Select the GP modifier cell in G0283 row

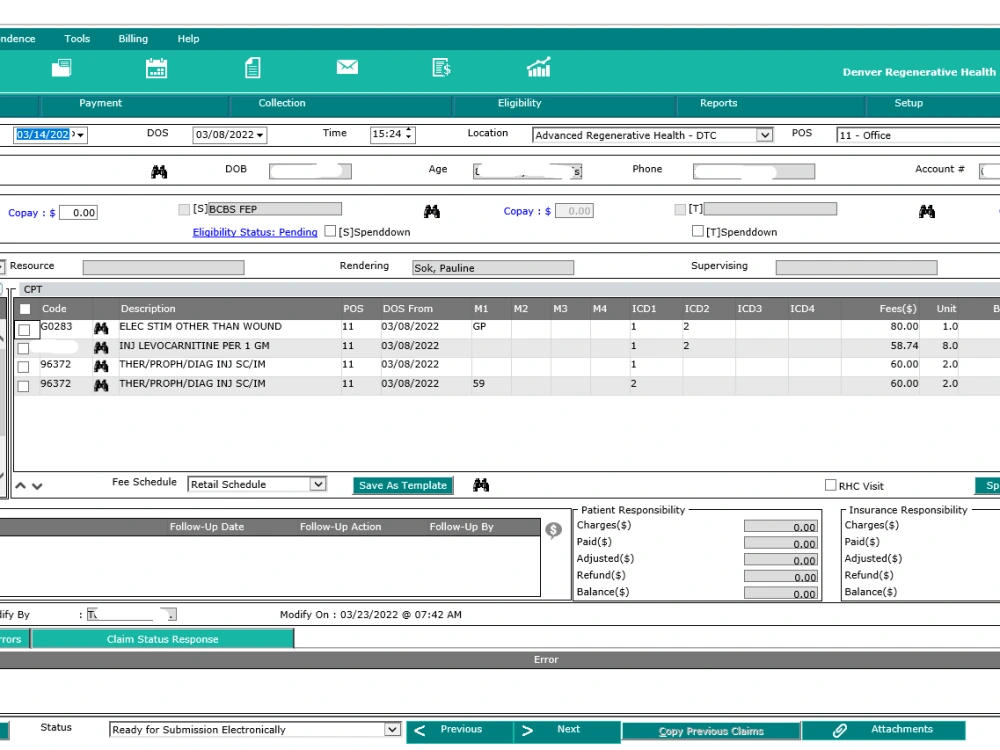coord(491,327)
